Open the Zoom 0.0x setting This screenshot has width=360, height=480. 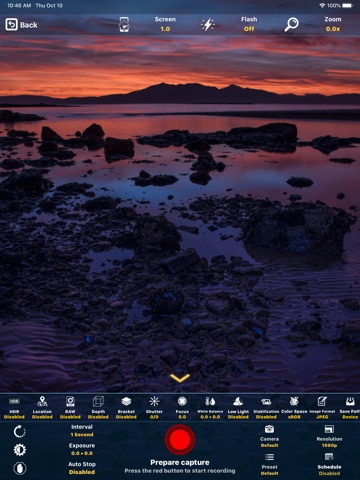(333, 24)
